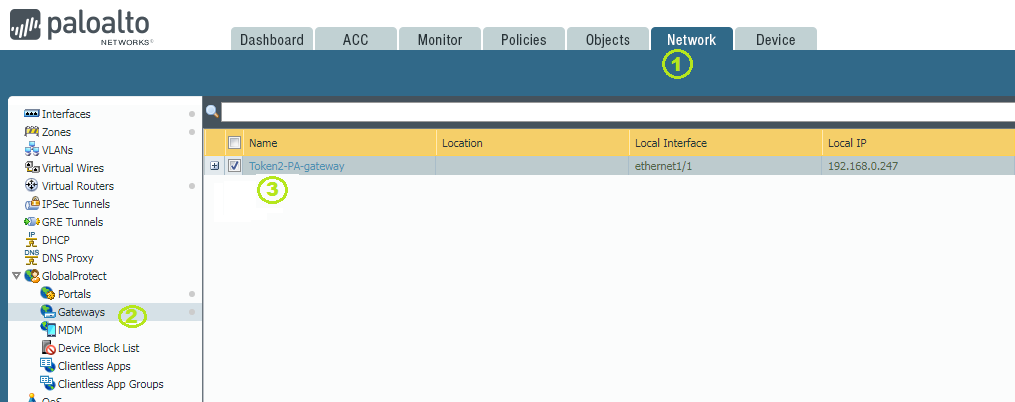This screenshot has width=1015, height=402.
Task: Click the GRE Tunnels icon
Action: [x=32, y=222]
